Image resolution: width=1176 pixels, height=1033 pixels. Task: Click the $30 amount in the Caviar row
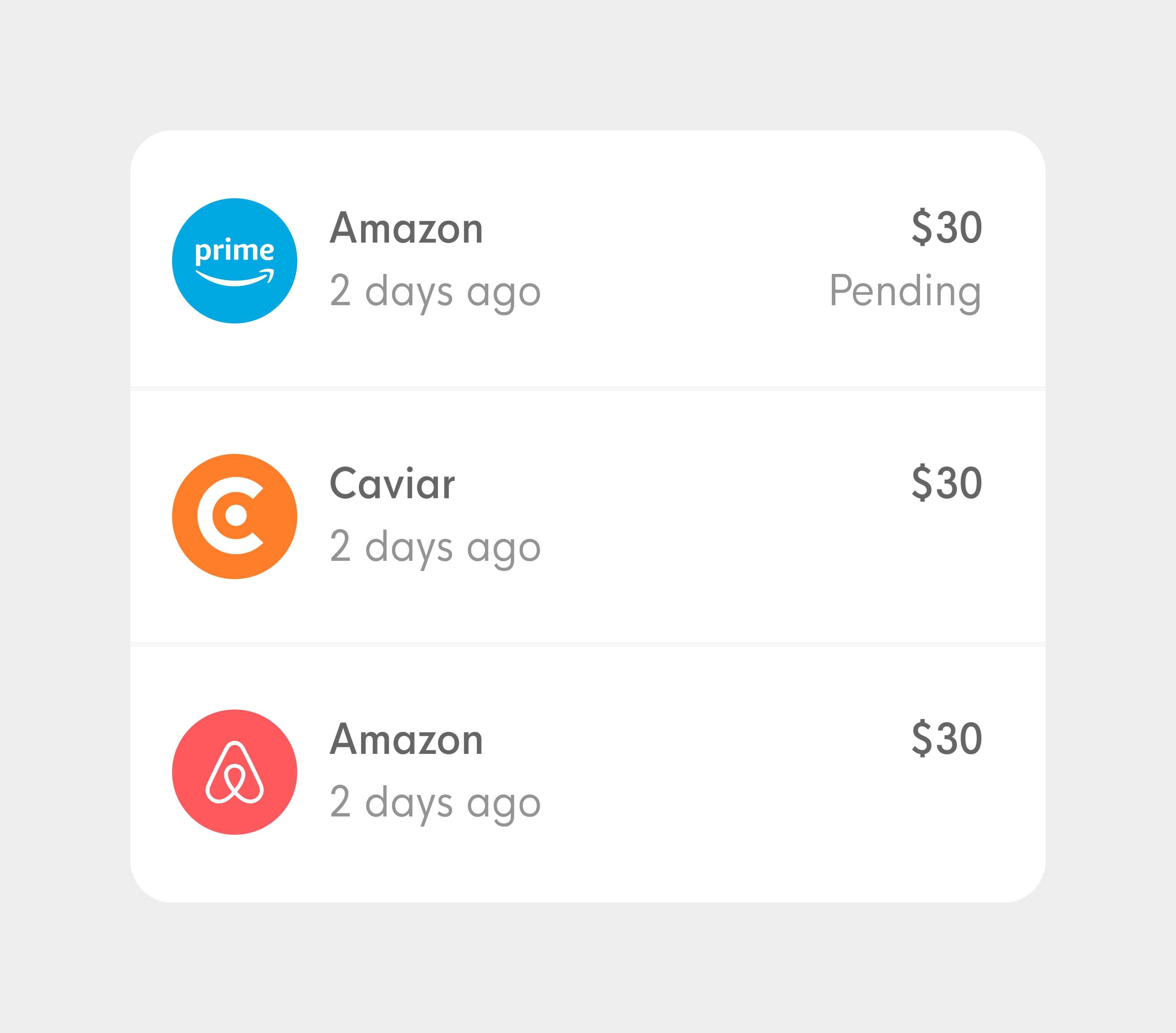point(947,483)
